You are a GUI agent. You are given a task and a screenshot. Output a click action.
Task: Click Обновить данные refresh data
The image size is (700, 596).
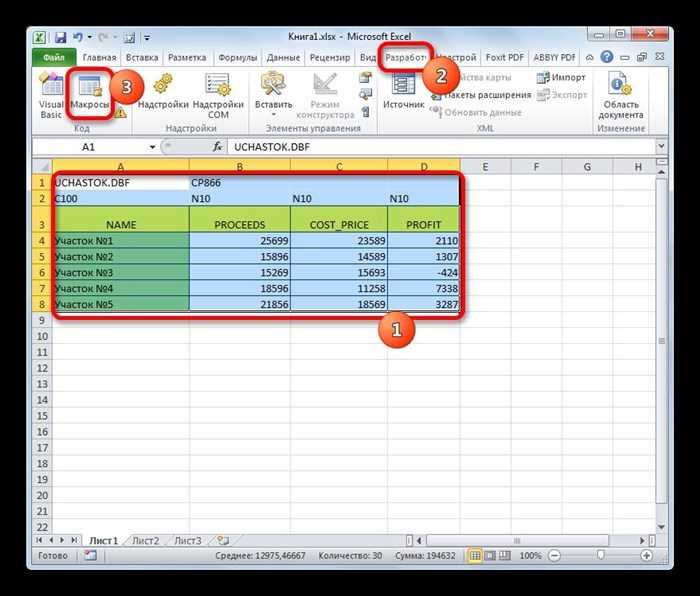476,112
